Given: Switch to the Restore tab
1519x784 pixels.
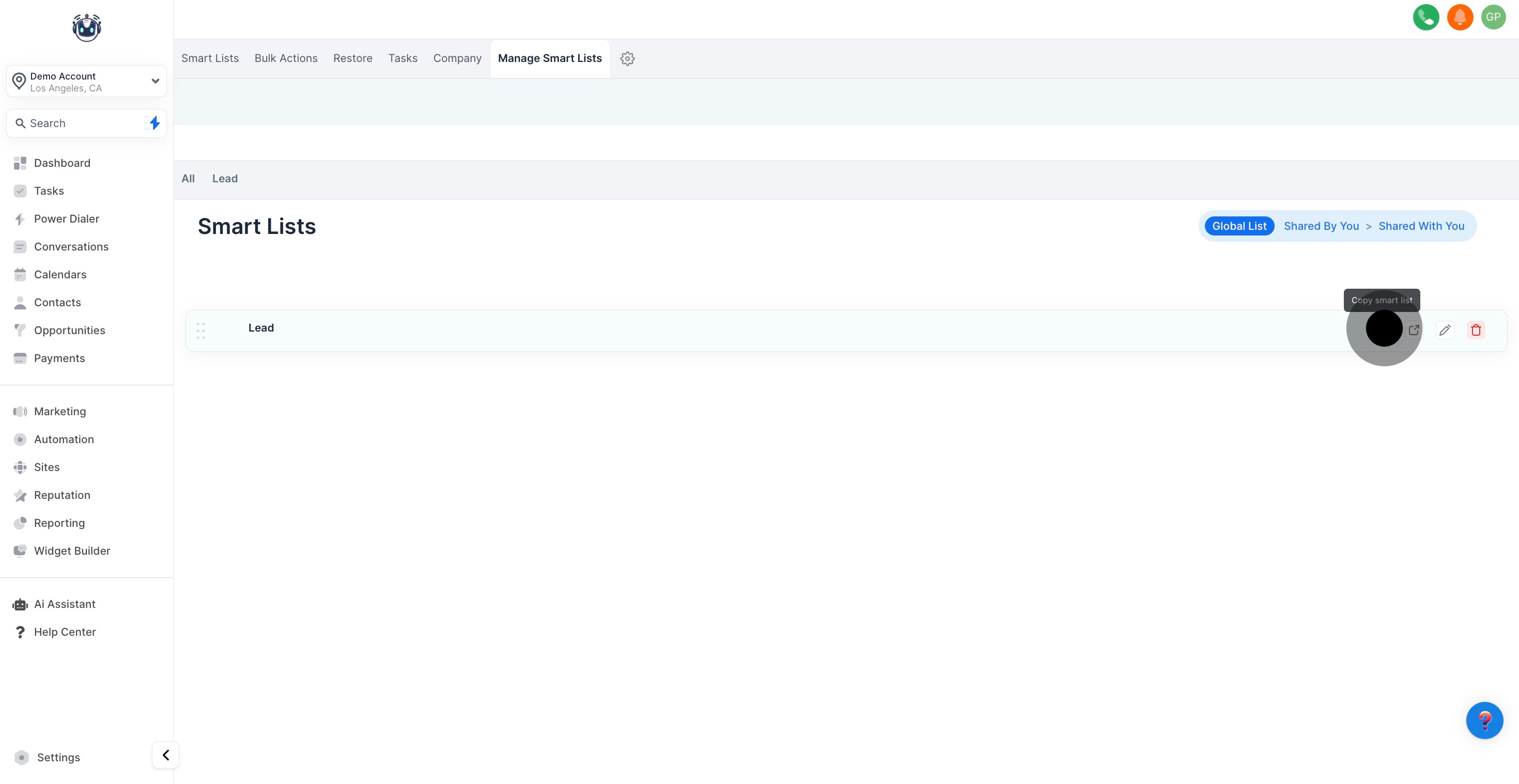Looking at the screenshot, I should (x=352, y=58).
